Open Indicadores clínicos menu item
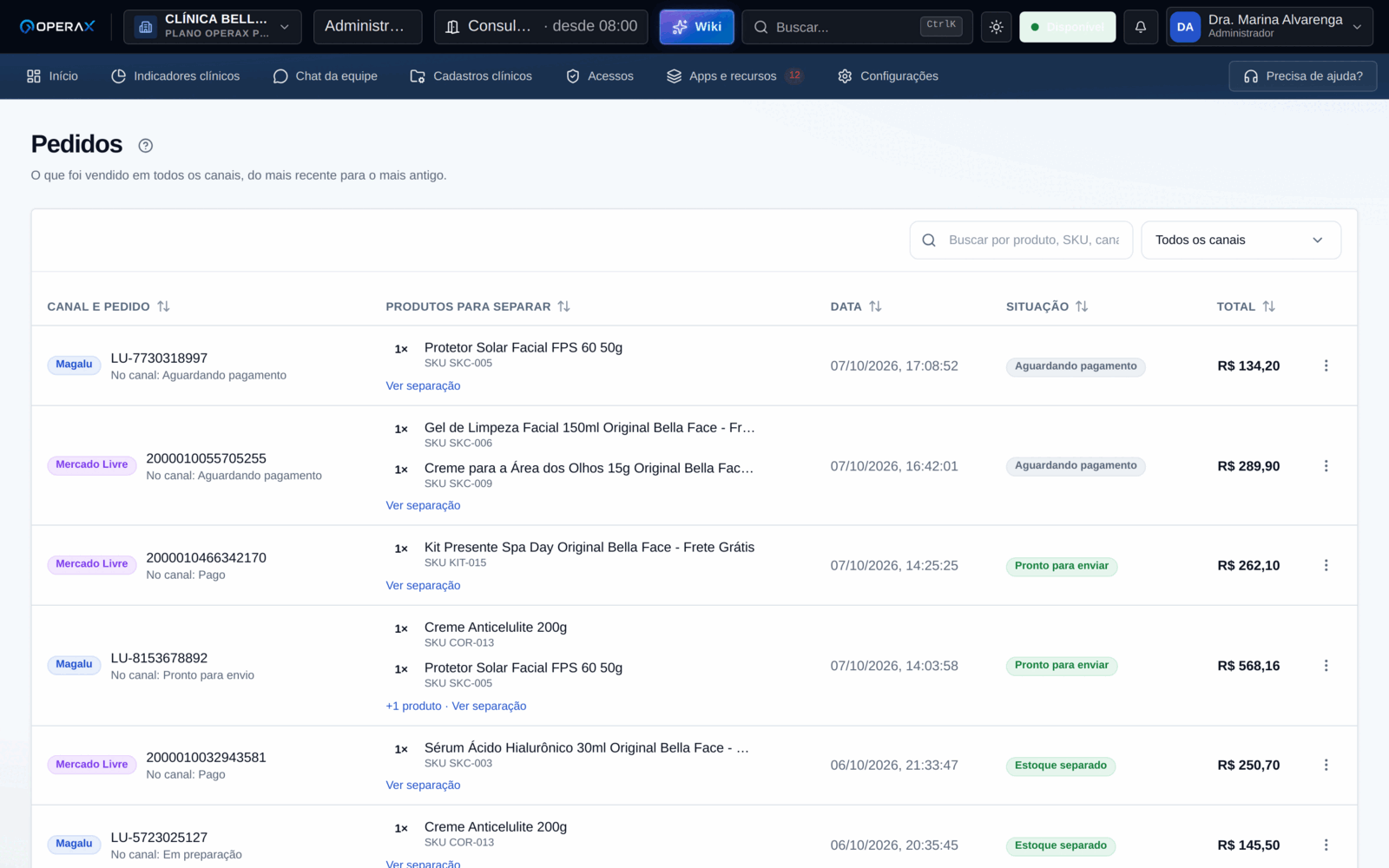1389x868 pixels. pos(175,76)
